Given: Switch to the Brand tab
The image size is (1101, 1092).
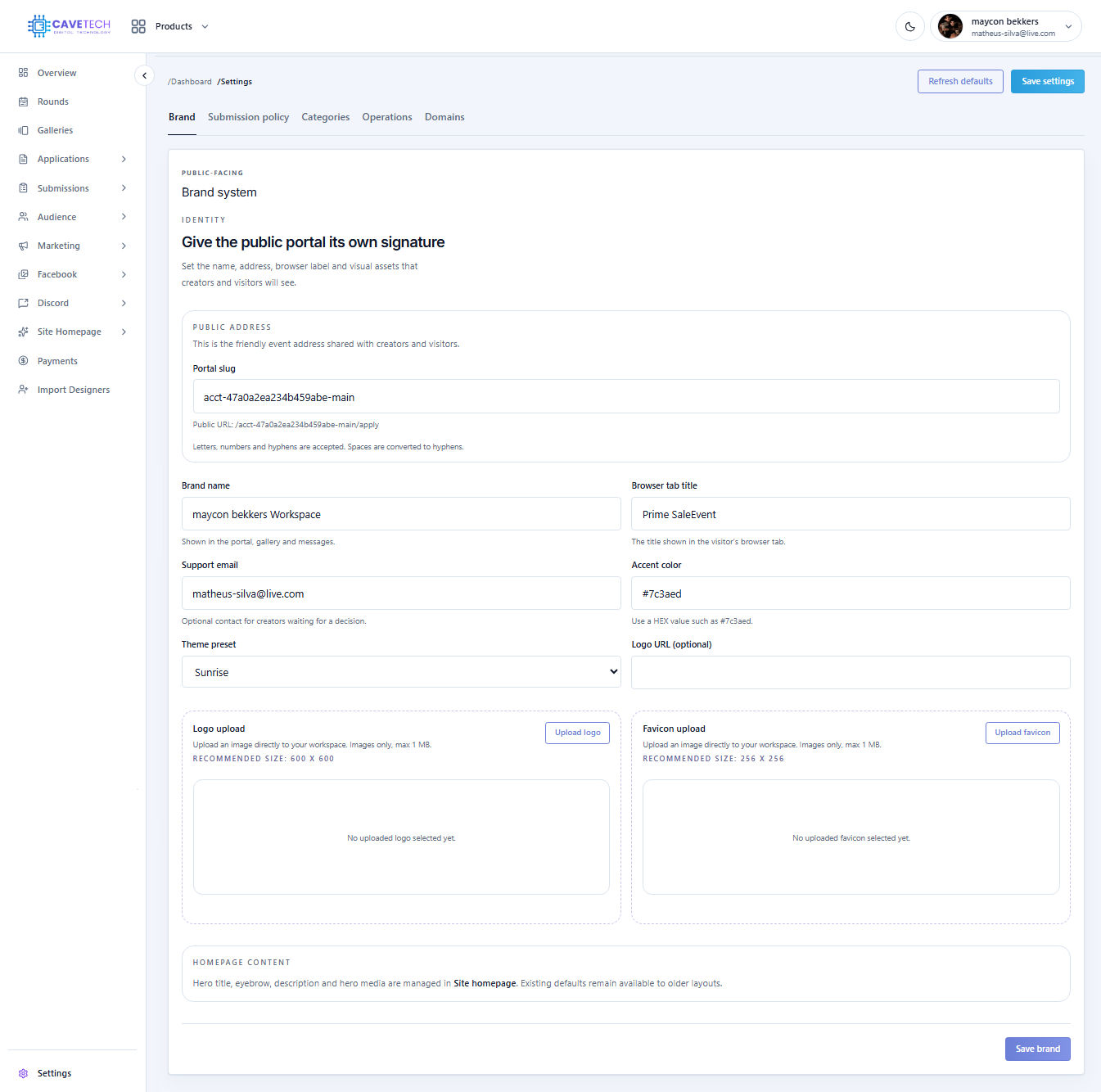Looking at the screenshot, I should coord(182,117).
